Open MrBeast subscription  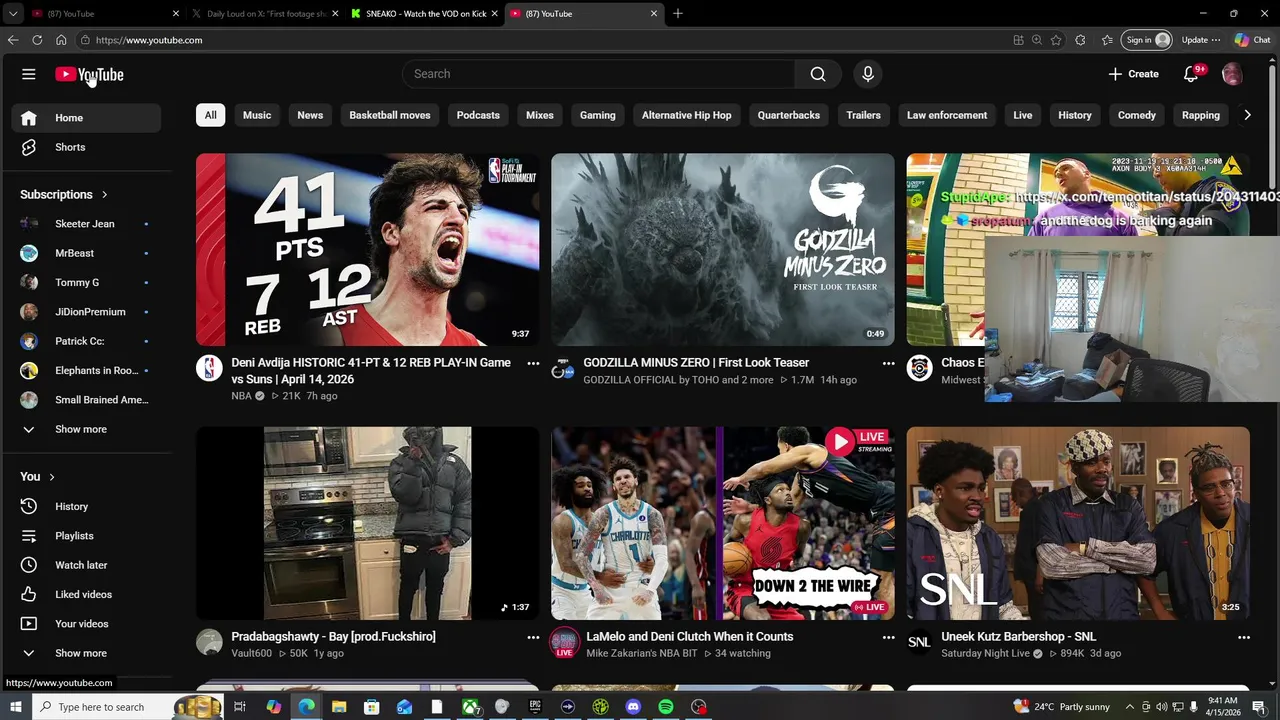coord(86,253)
